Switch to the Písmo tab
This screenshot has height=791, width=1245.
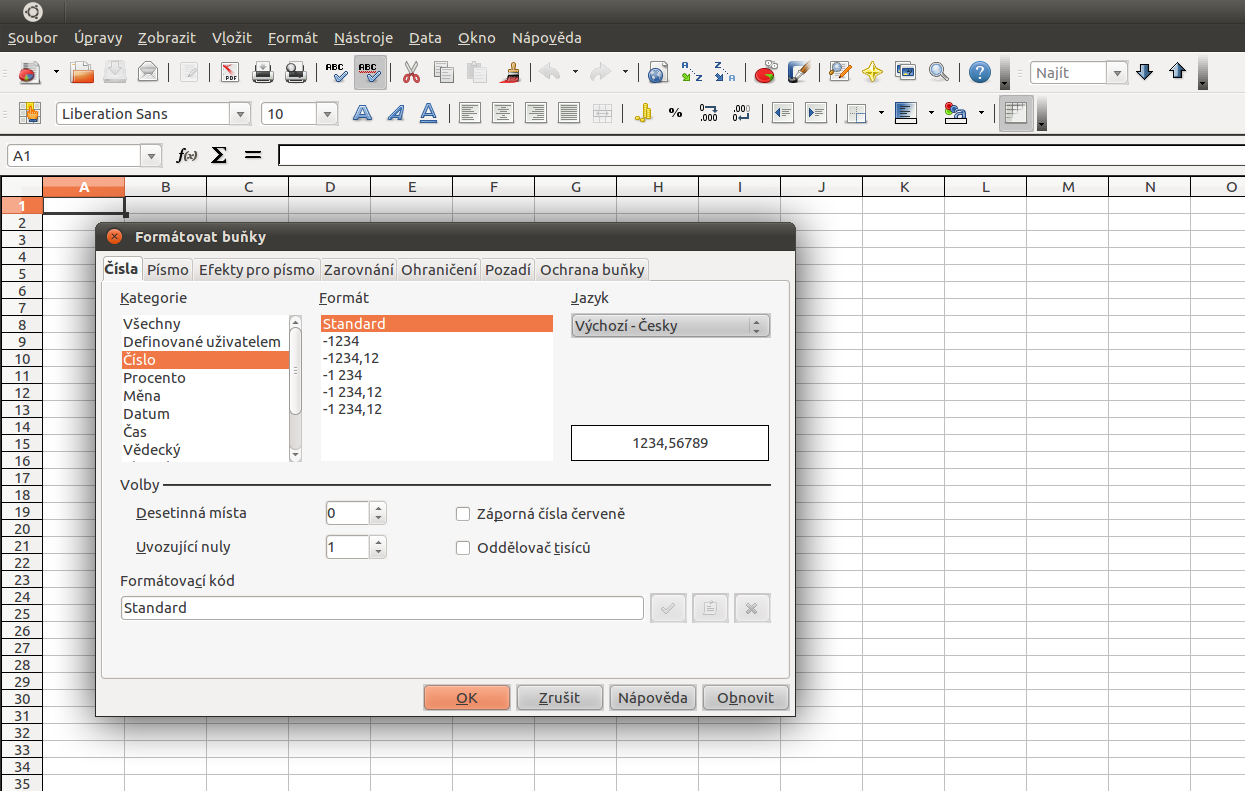coord(167,270)
